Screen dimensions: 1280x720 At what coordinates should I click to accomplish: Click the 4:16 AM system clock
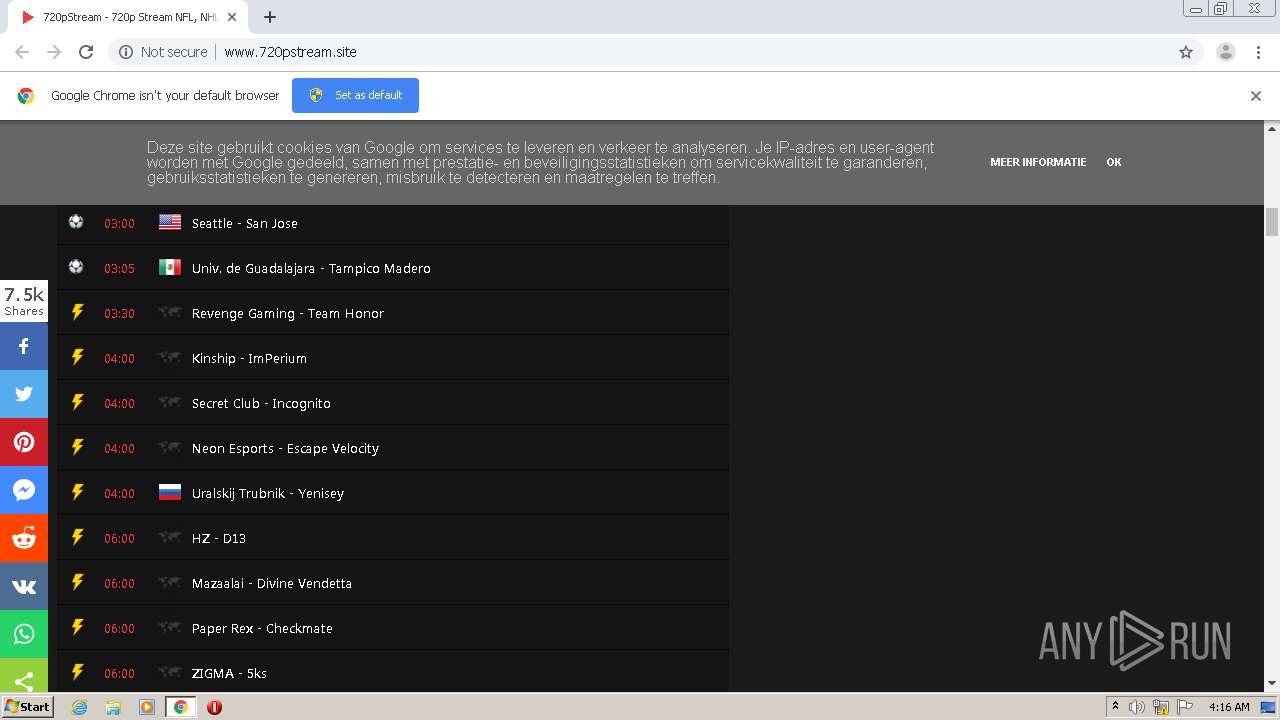[1229, 707]
